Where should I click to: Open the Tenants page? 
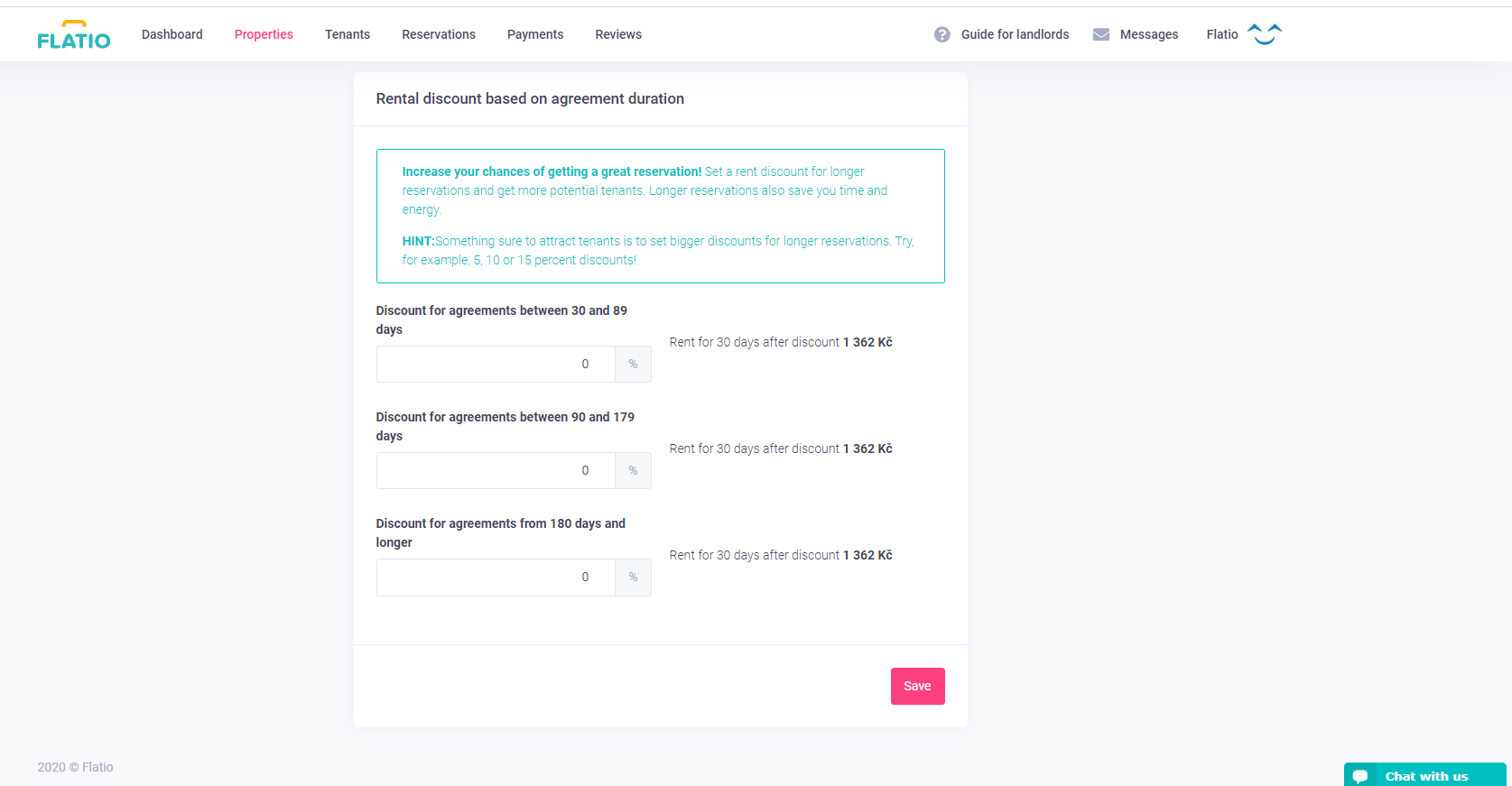click(348, 34)
